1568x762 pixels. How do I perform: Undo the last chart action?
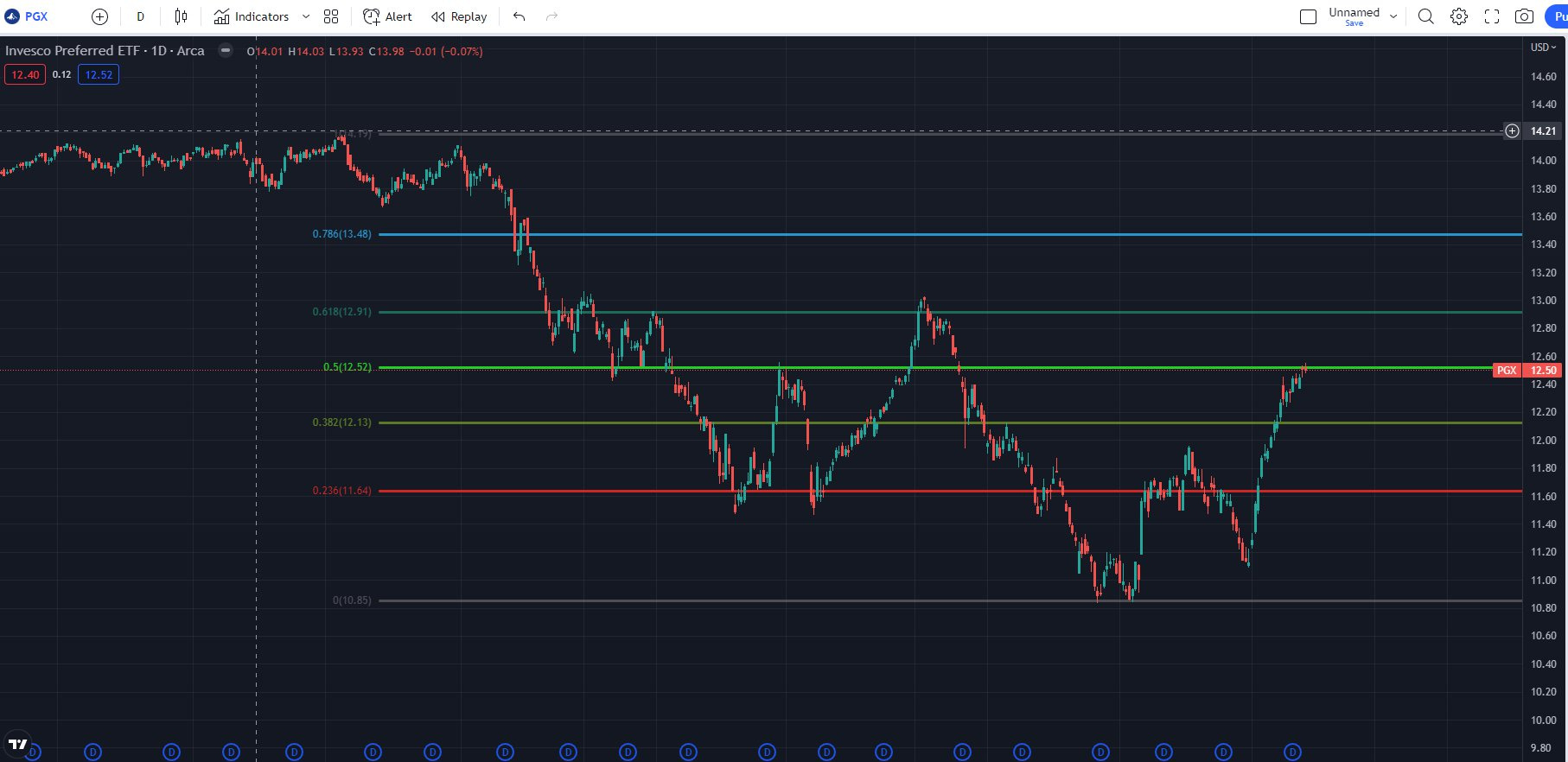519,16
